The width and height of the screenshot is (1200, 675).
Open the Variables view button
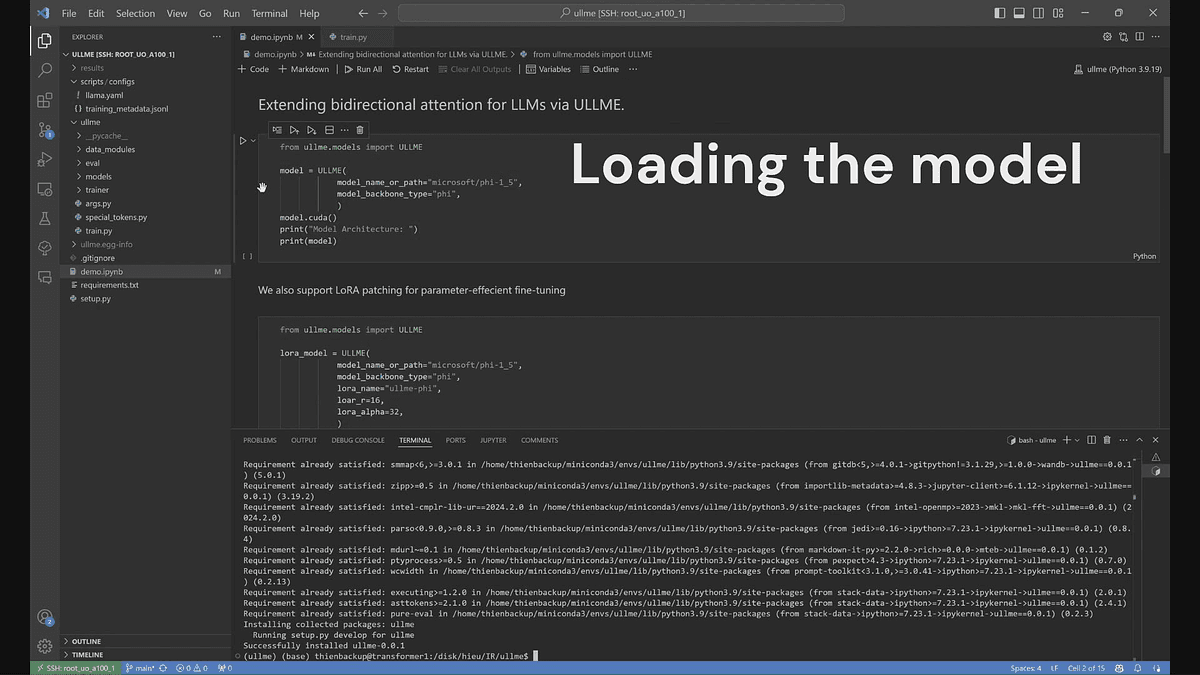click(548, 69)
